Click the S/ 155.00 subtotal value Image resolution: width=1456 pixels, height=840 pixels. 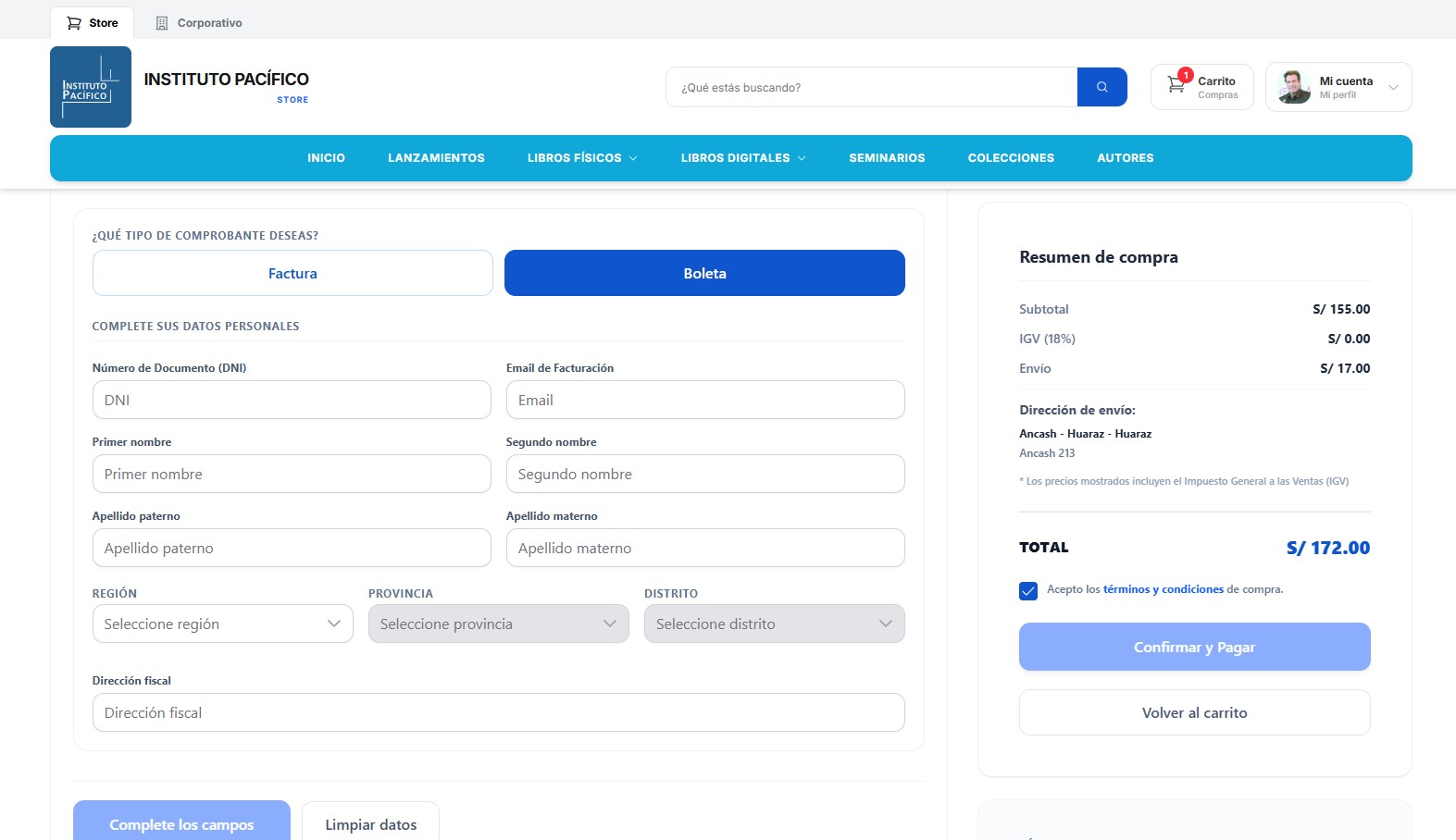point(1341,309)
